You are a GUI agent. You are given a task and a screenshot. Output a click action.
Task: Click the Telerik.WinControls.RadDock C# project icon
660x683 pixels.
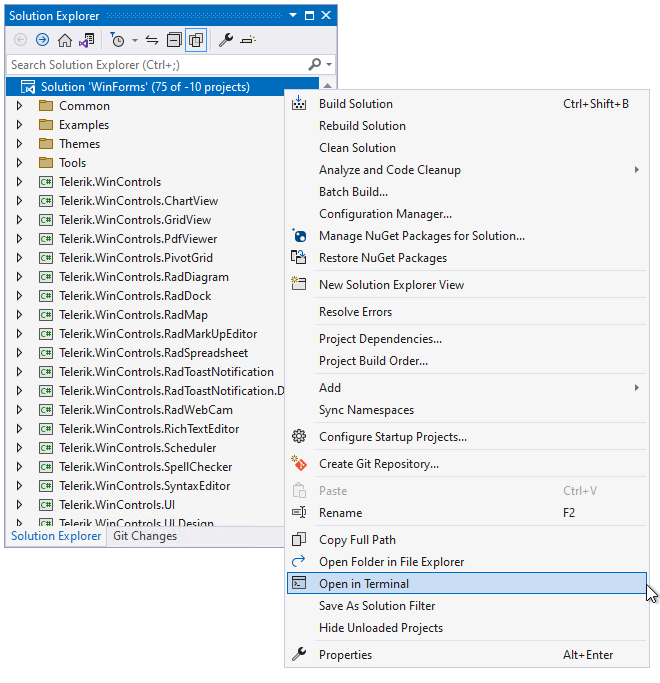point(46,296)
